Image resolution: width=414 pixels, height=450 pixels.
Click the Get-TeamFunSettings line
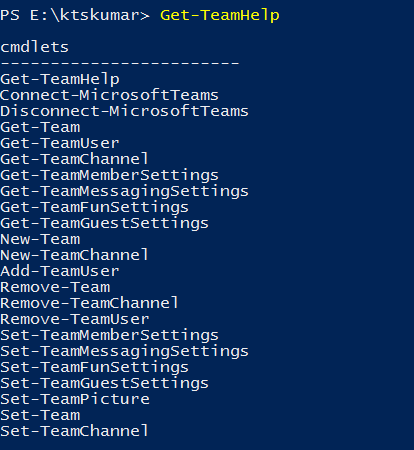pos(94,208)
